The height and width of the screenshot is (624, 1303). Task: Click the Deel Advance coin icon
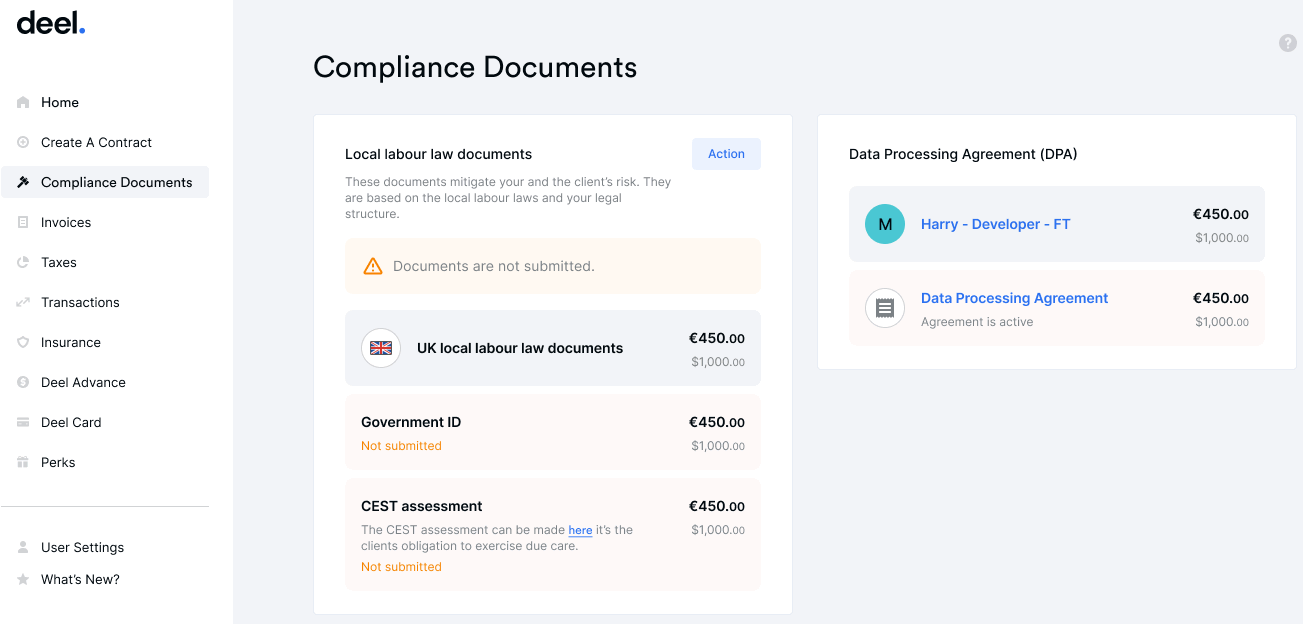pyautogui.click(x=23, y=382)
